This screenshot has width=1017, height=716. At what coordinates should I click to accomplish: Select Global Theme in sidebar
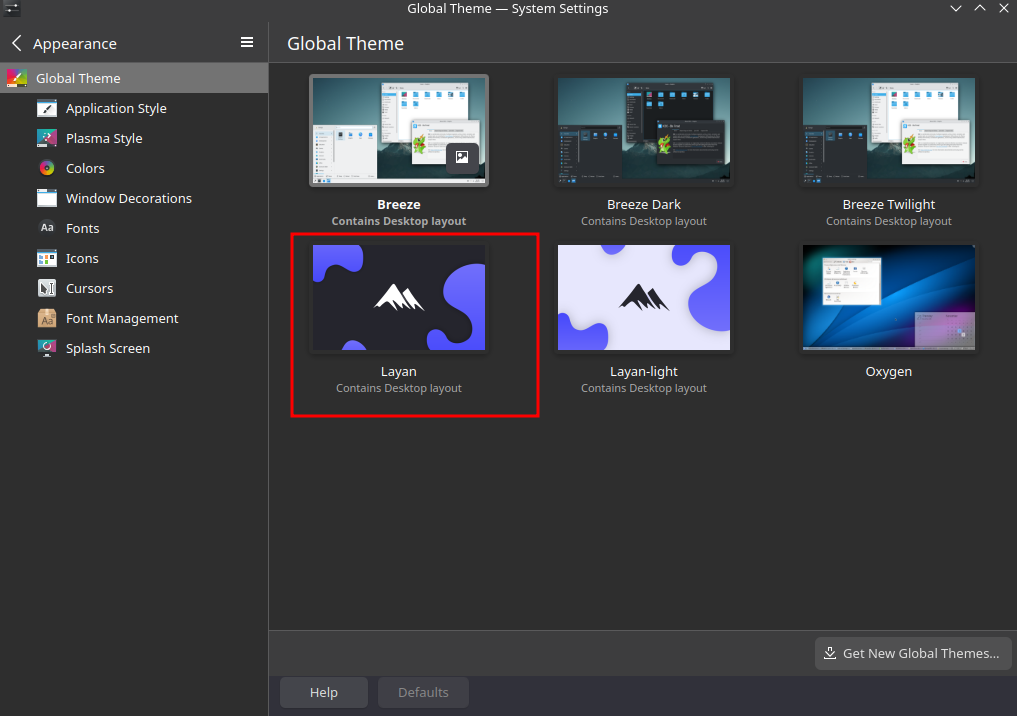134,78
